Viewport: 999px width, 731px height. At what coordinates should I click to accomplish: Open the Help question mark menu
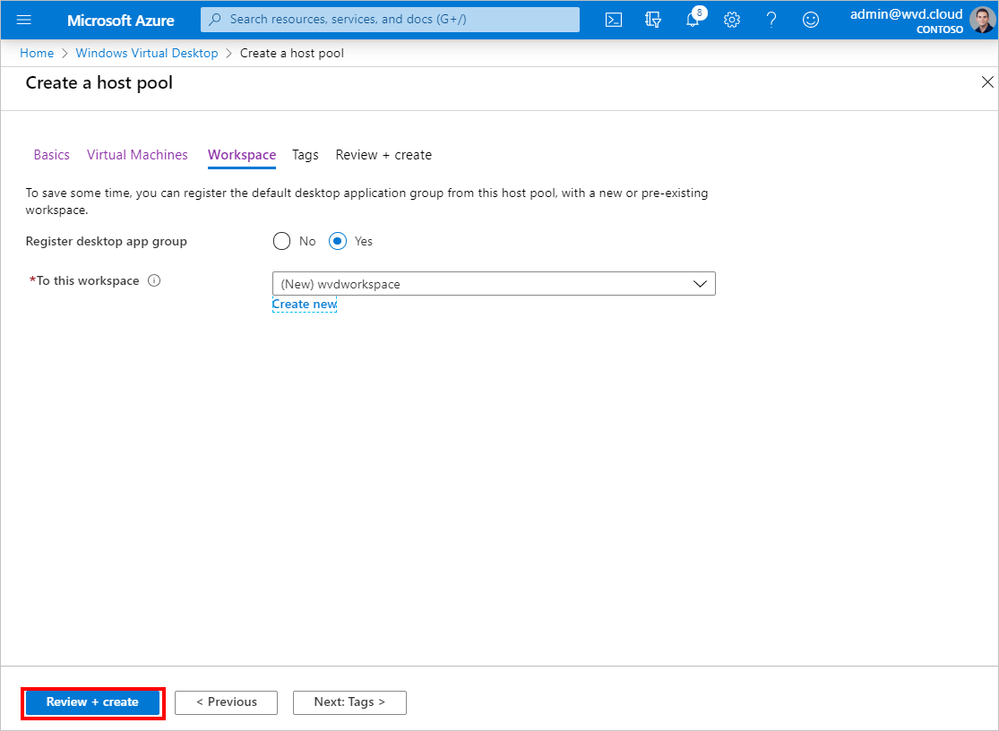[771, 20]
